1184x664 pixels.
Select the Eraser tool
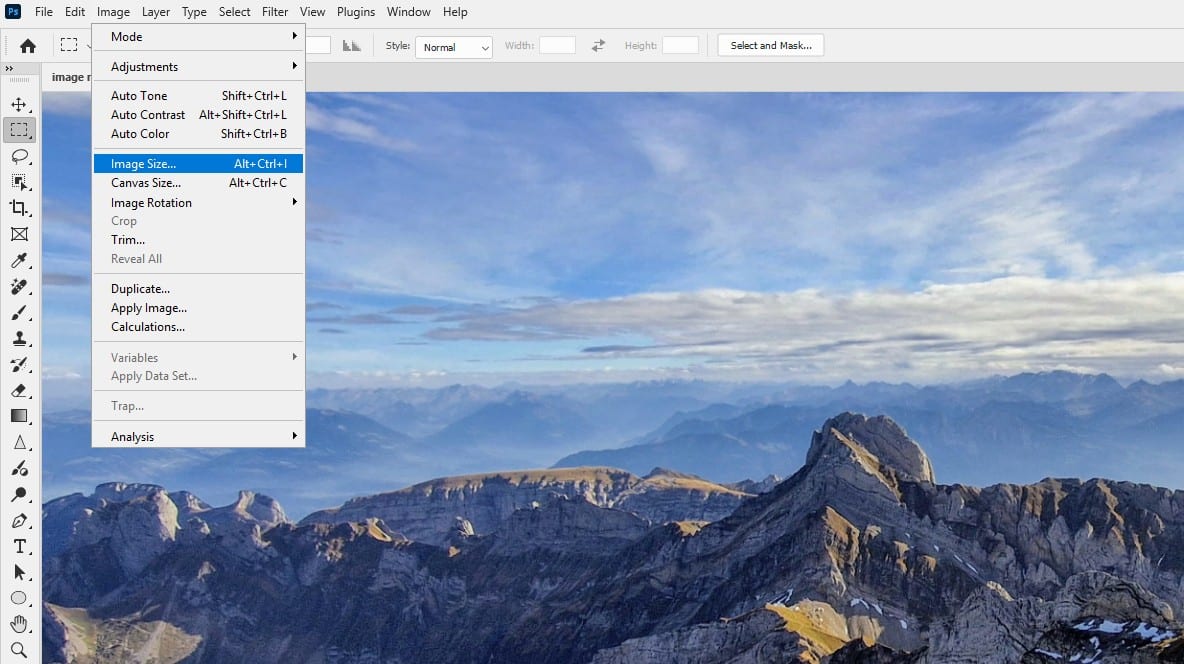tap(19, 391)
